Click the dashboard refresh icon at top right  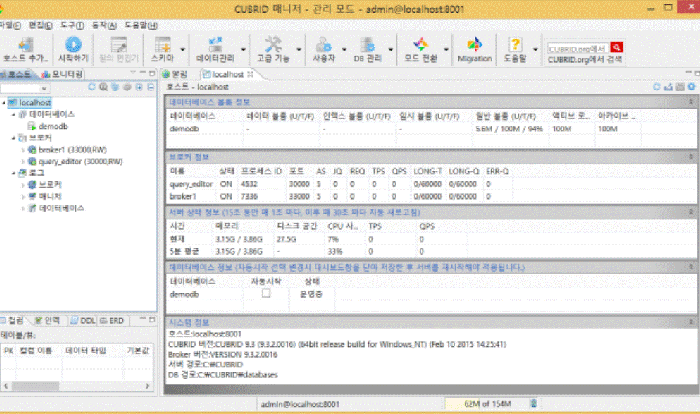657,87
